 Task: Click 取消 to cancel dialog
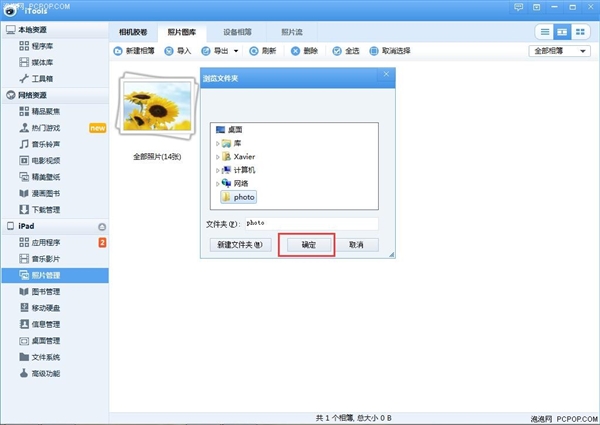pos(357,245)
